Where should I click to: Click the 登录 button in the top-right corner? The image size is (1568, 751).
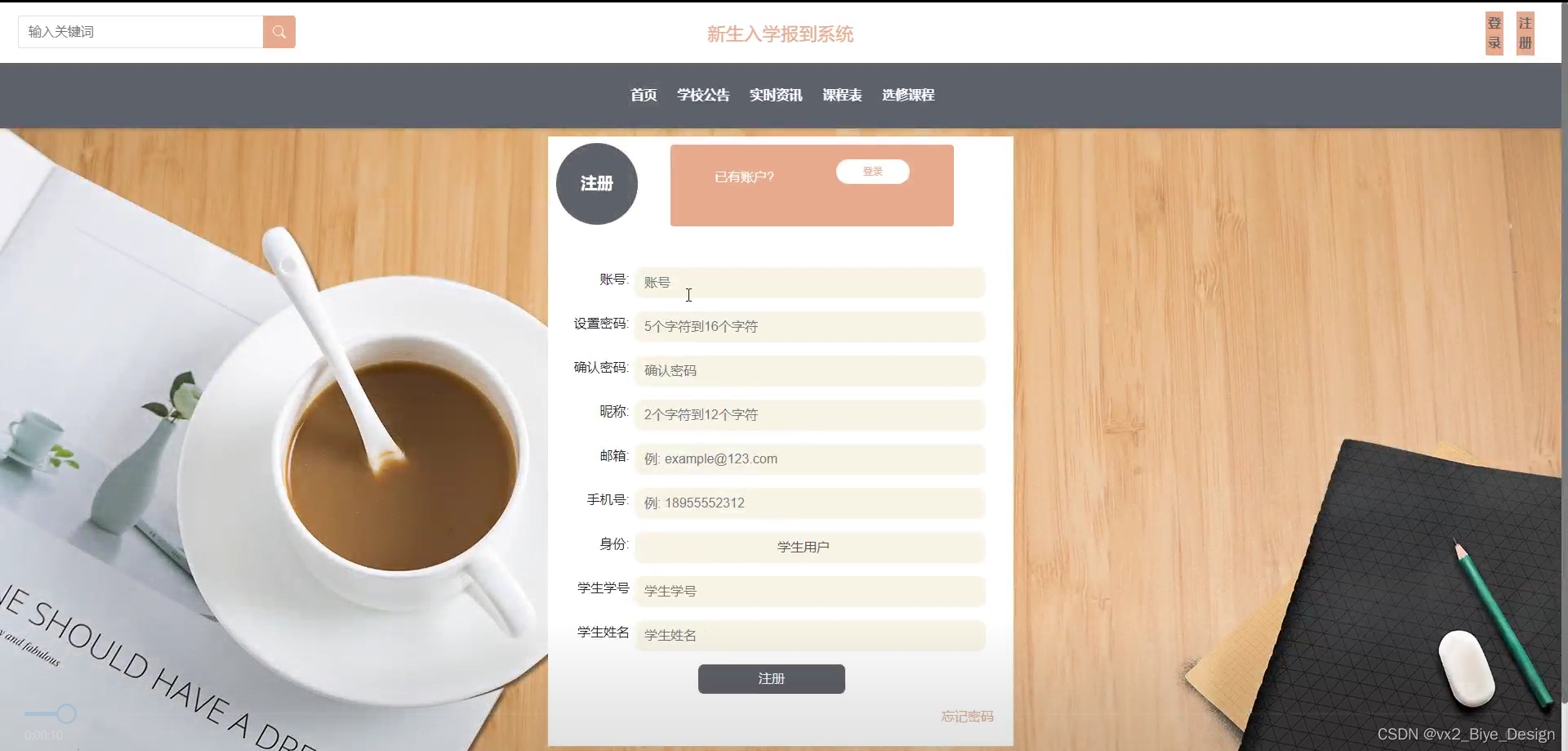(x=1494, y=34)
